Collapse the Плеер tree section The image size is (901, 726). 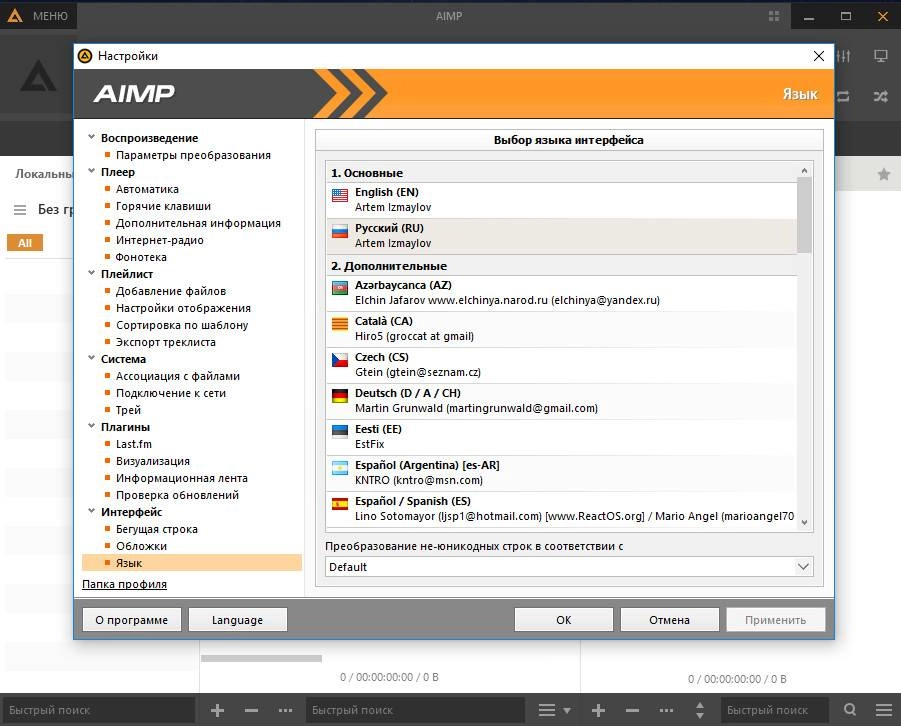pyautogui.click(x=91, y=171)
